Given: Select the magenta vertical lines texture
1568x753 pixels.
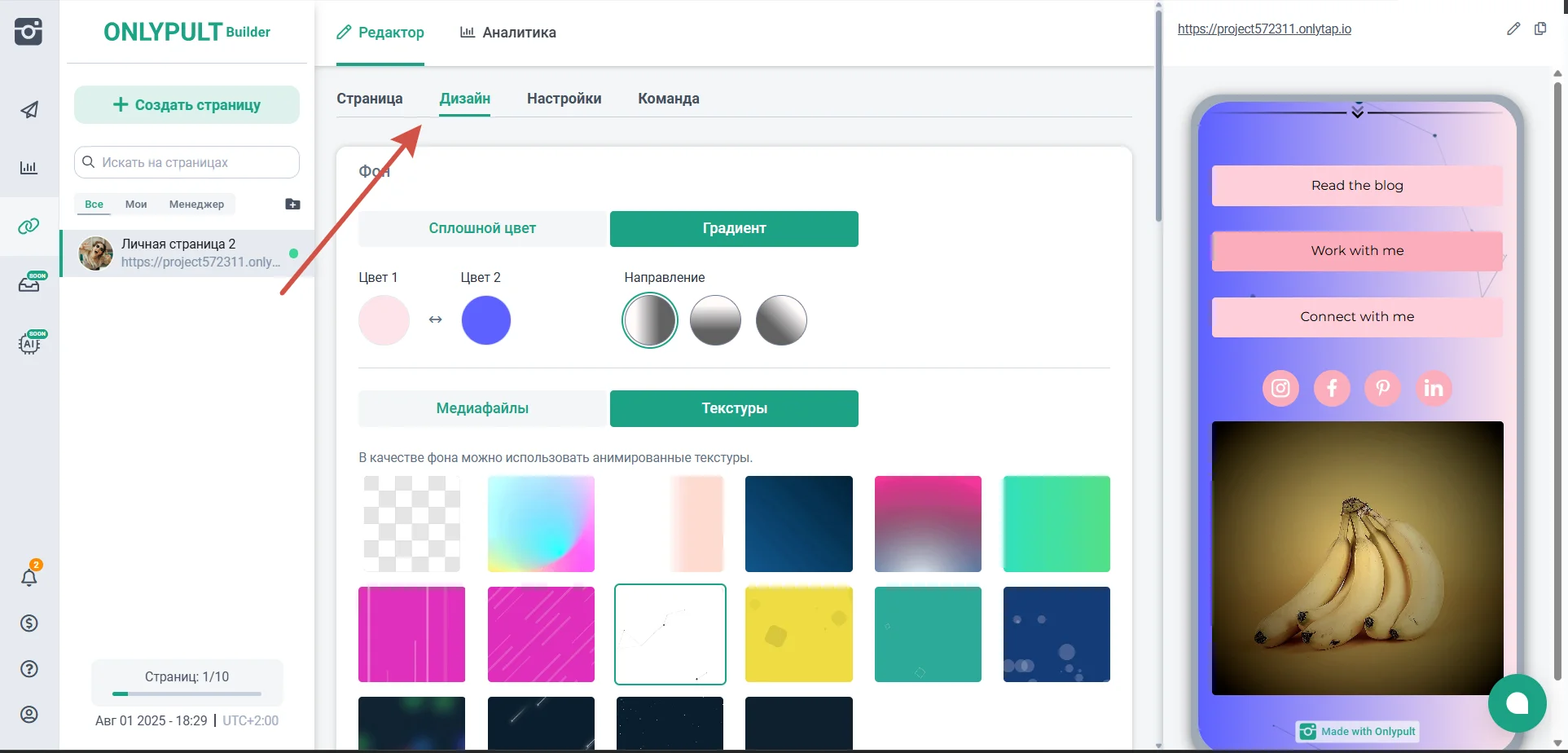Looking at the screenshot, I should pyautogui.click(x=412, y=634).
